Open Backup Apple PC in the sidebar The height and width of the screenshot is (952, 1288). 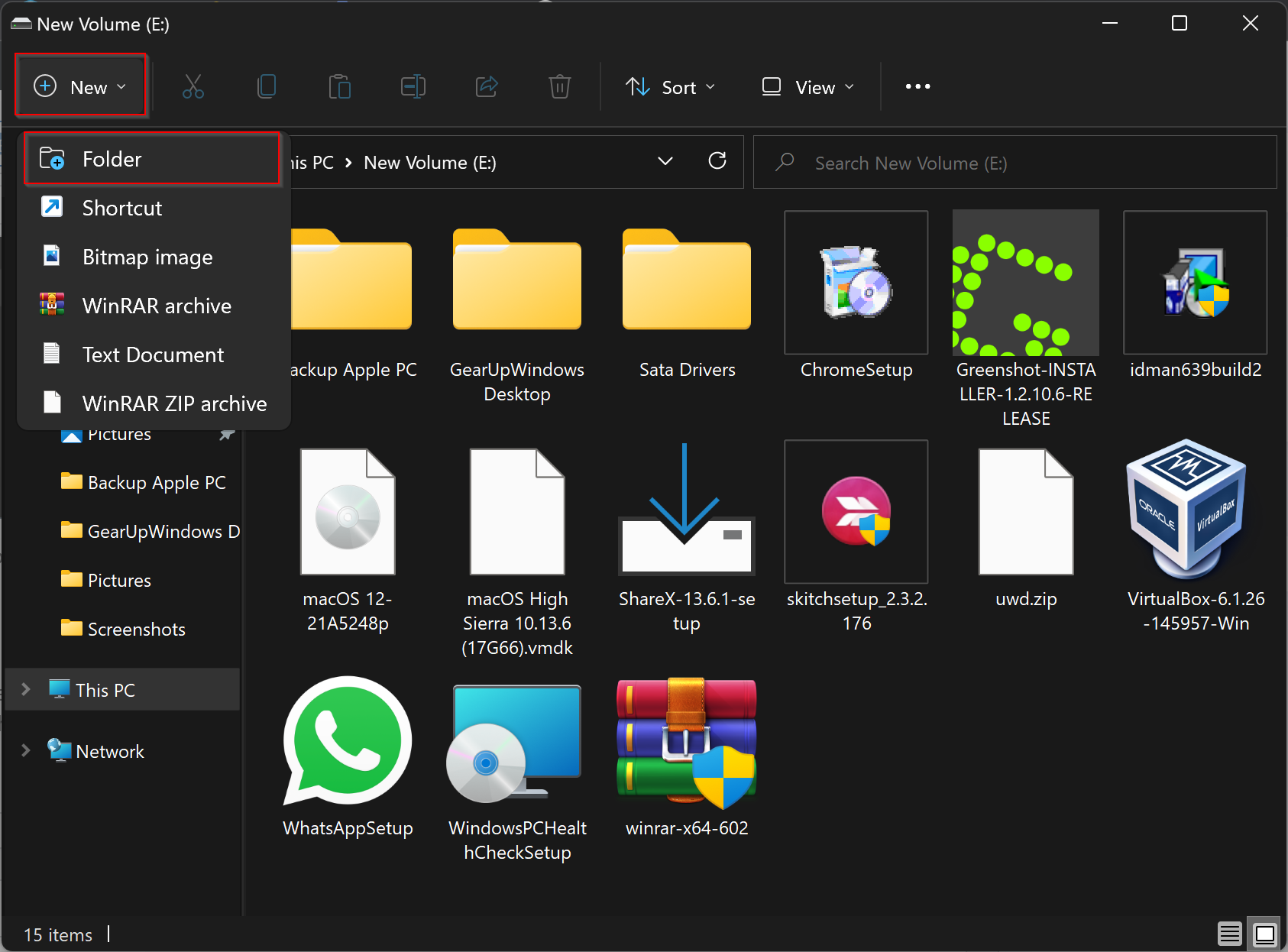tap(144, 482)
